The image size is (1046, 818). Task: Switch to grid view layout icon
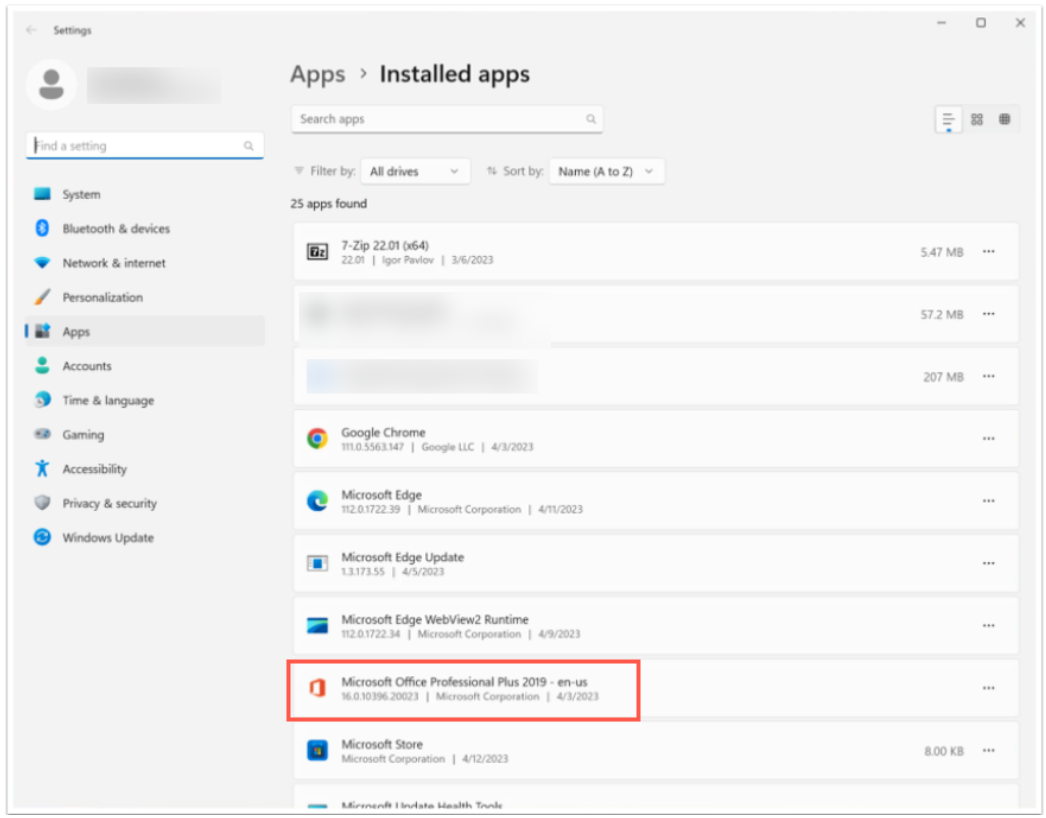(x=977, y=119)
